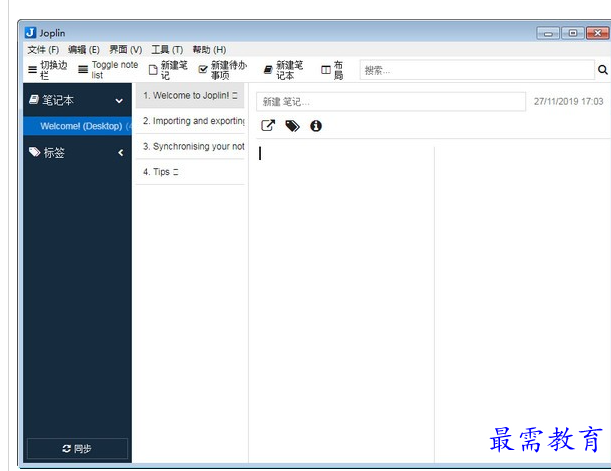Screen dimensions: 611x471
Task: Create a new notebook with 新建笔记本
Action: click(x=283, y=70)
